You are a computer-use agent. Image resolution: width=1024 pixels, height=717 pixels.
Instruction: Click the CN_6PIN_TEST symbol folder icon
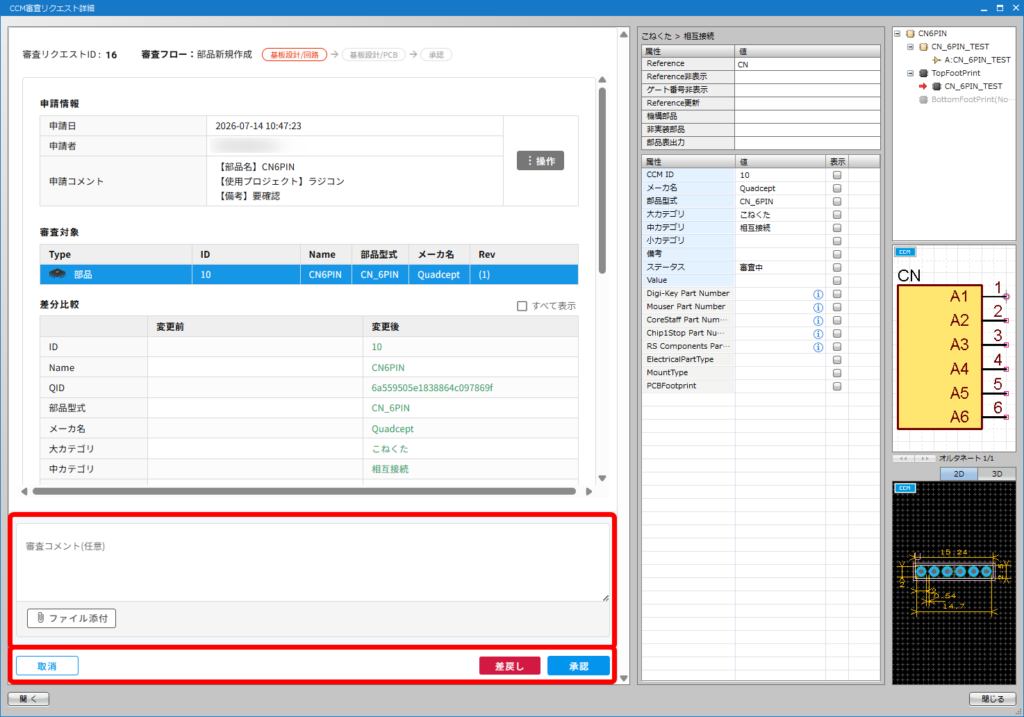point(923,47)
